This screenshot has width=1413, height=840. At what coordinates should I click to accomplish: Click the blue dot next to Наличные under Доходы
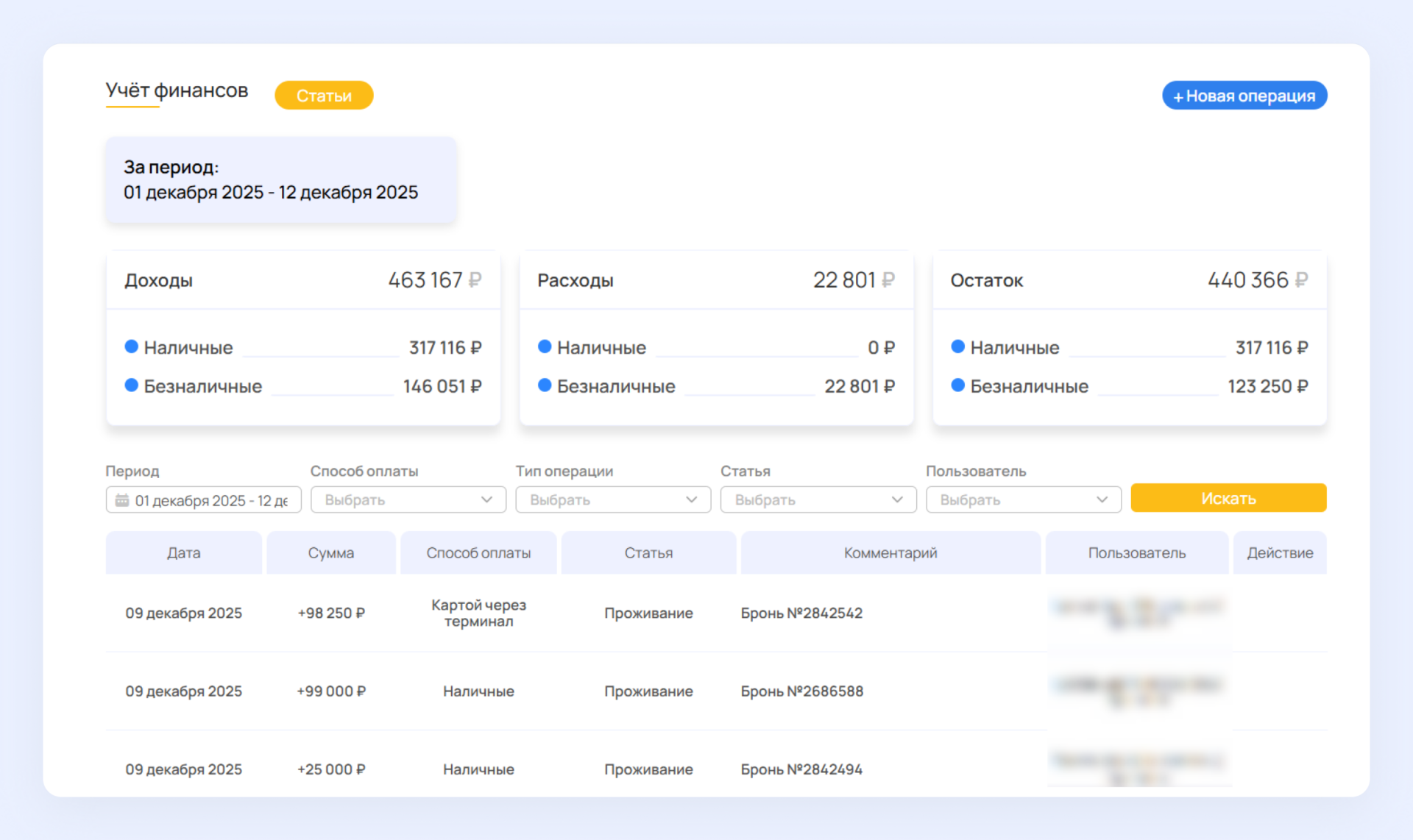(132, 346)
